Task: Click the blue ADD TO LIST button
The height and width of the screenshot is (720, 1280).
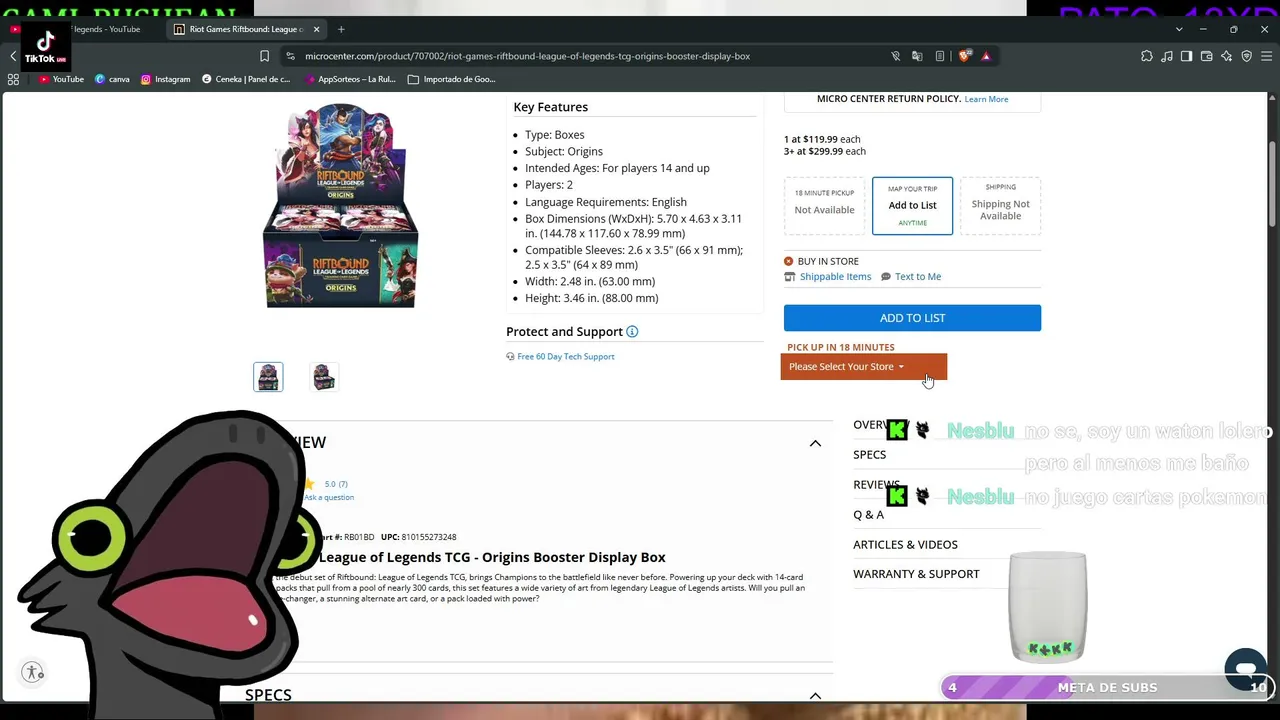Action: click(912, 318)
